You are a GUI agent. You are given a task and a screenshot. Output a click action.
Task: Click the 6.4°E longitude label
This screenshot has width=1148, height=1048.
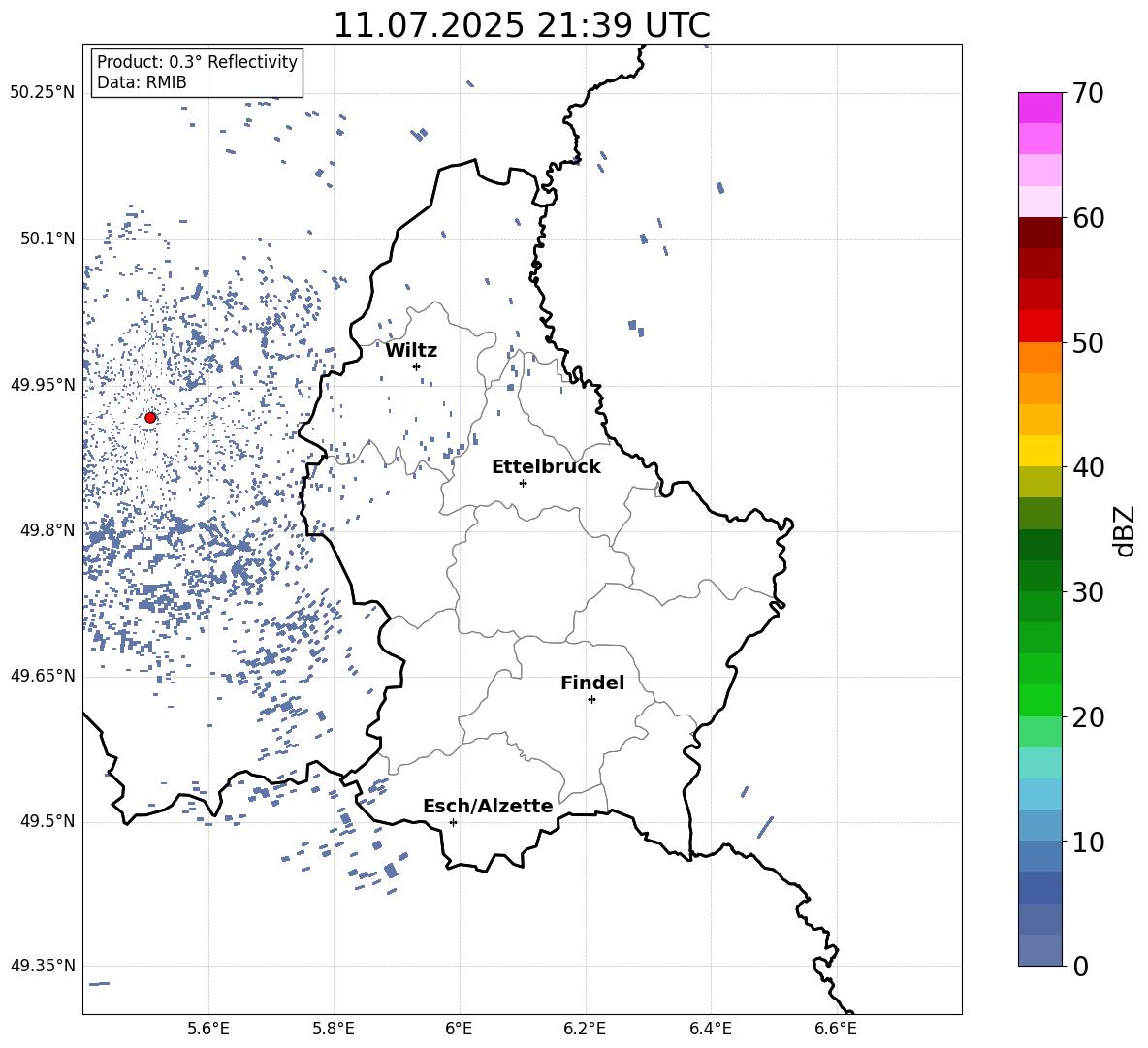coord(710,1029)
